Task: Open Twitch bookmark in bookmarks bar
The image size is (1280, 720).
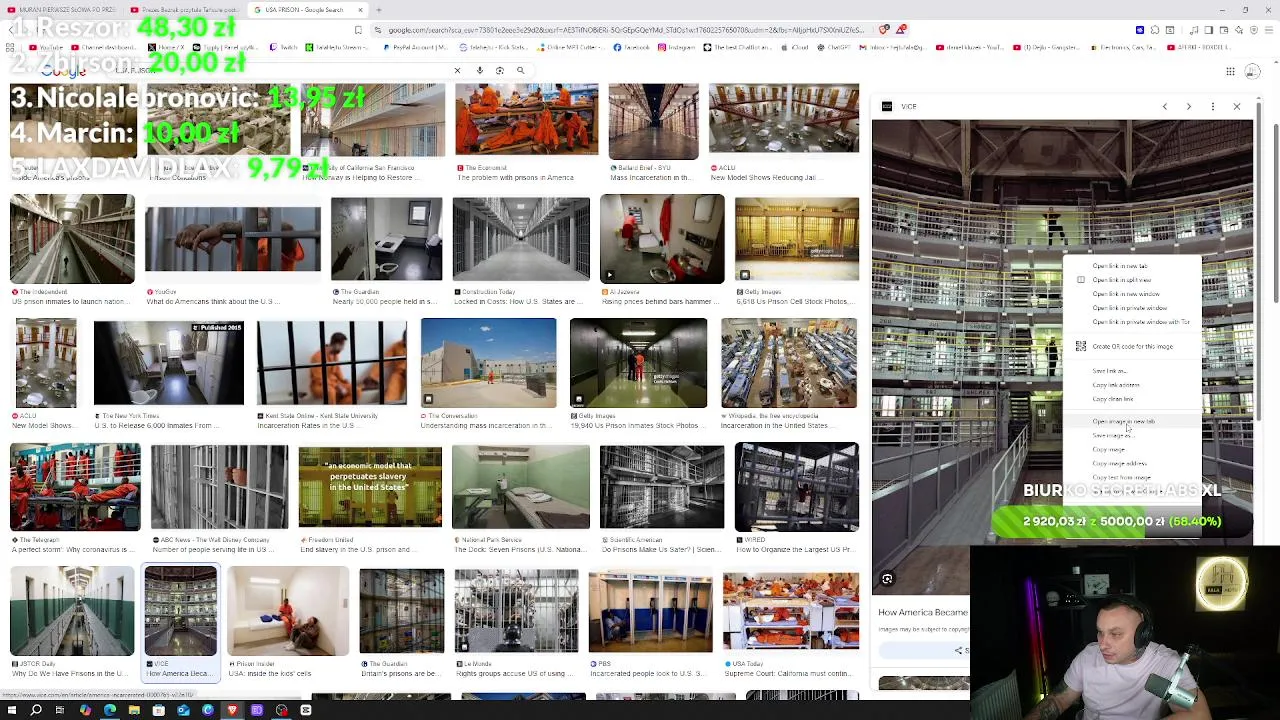Action: [284, 47]
